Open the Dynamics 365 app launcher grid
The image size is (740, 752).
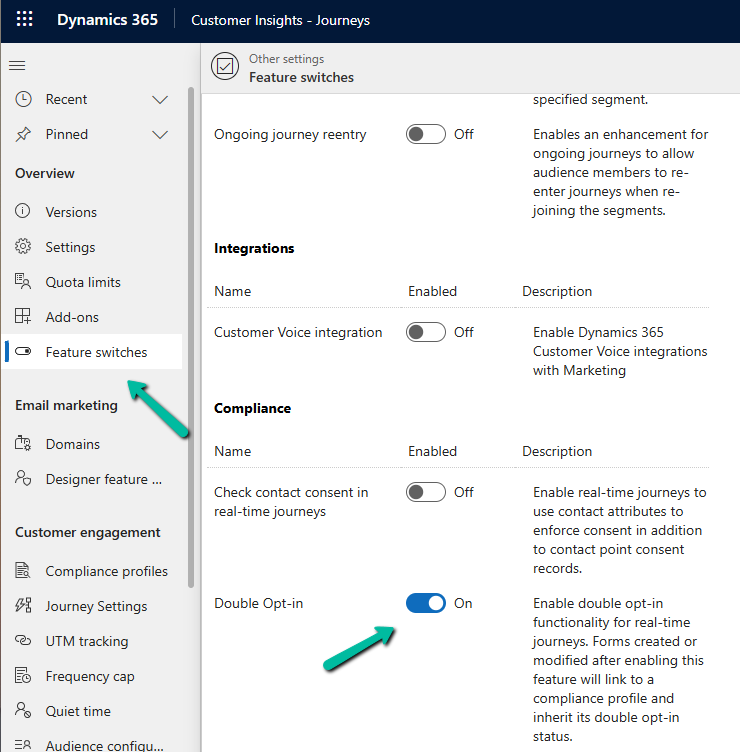[x=25, y=20]
